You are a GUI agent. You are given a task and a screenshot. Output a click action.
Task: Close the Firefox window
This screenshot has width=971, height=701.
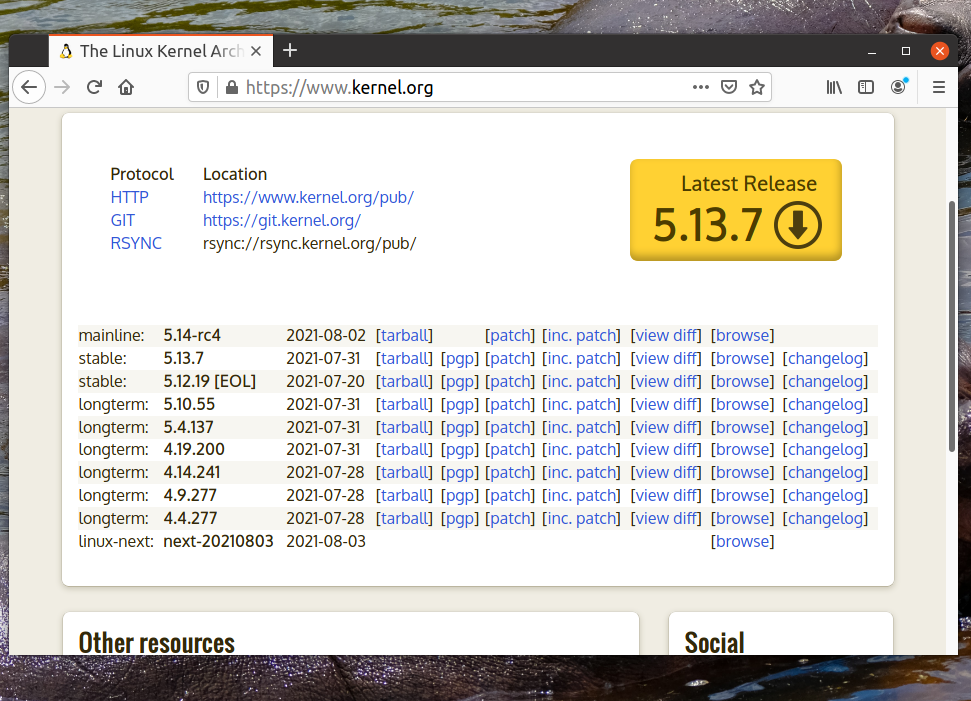[939, 51]
